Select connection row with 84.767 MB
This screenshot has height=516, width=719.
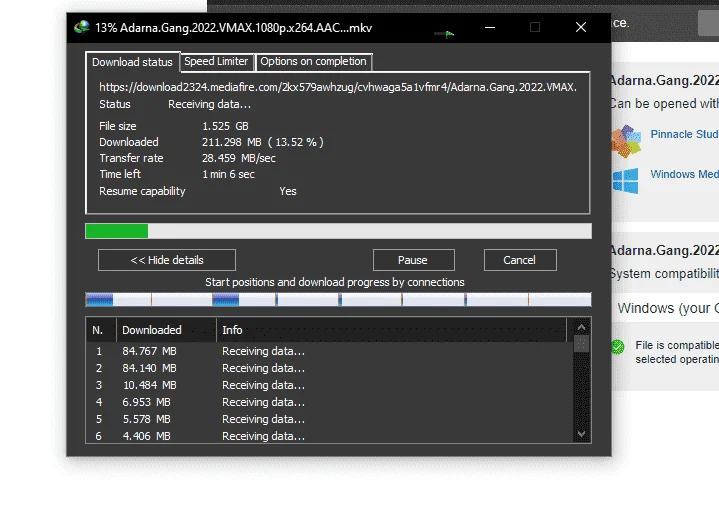[329, 351]
